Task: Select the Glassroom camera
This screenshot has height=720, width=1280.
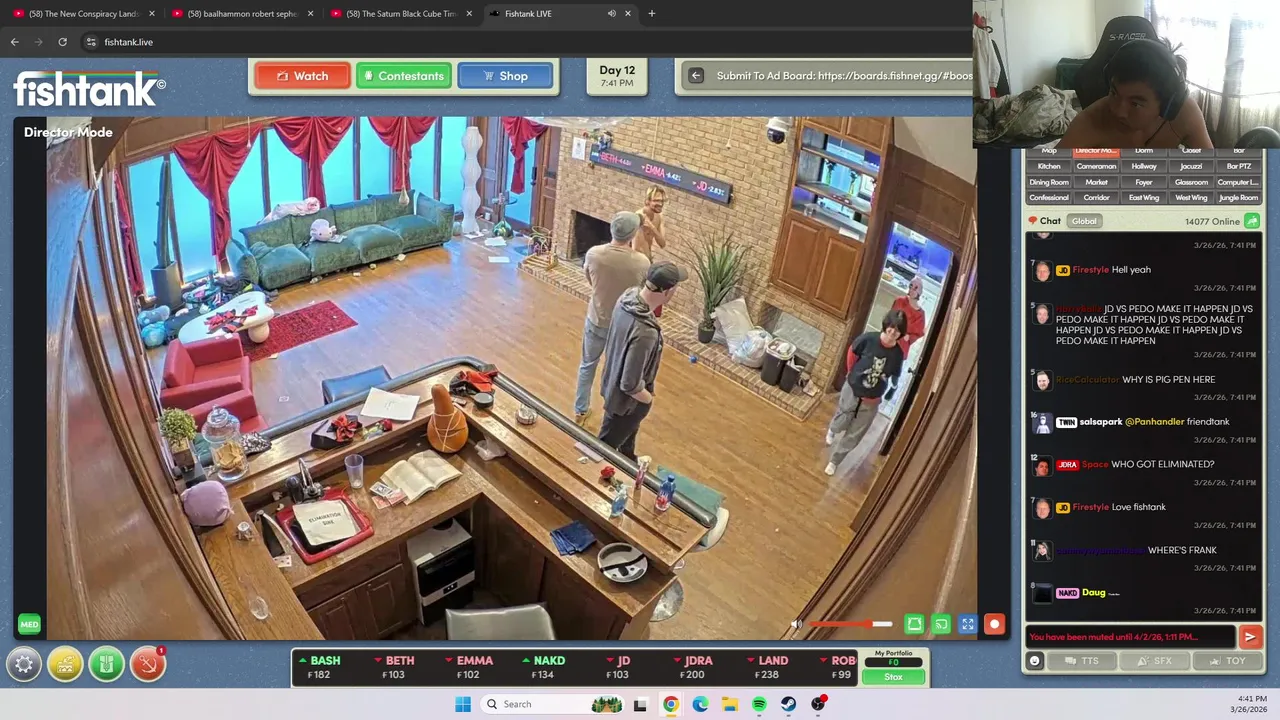Action: click(1191, 182)
